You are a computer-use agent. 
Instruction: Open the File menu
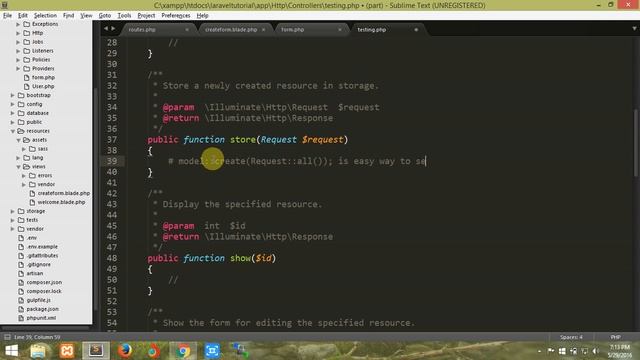7,16
